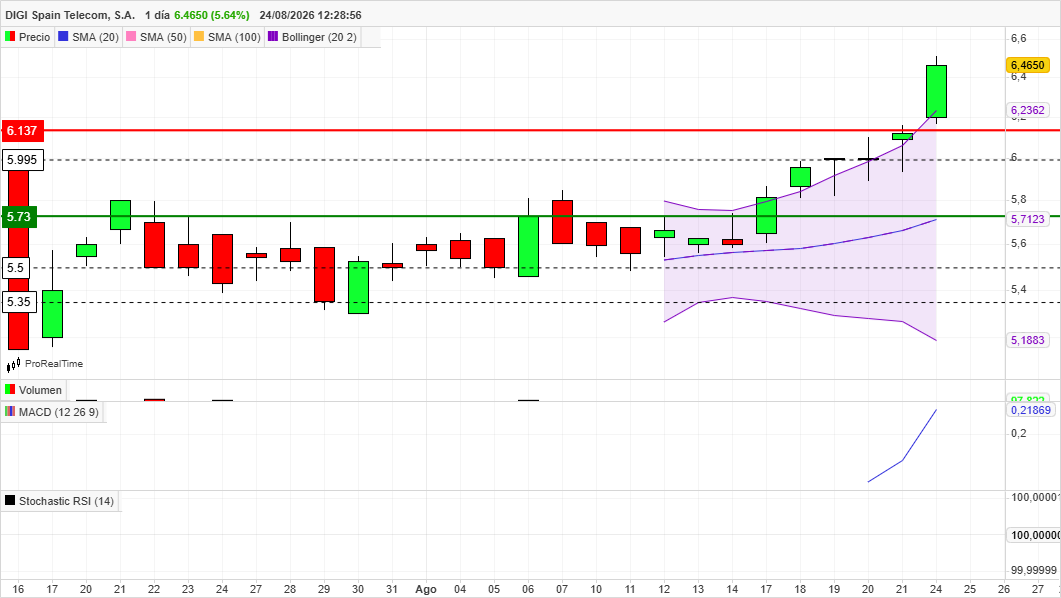This screenshot has height=598, width=1061.
Task: Click the Bollinger midline value 5,7123
Action: point(1028,219)
